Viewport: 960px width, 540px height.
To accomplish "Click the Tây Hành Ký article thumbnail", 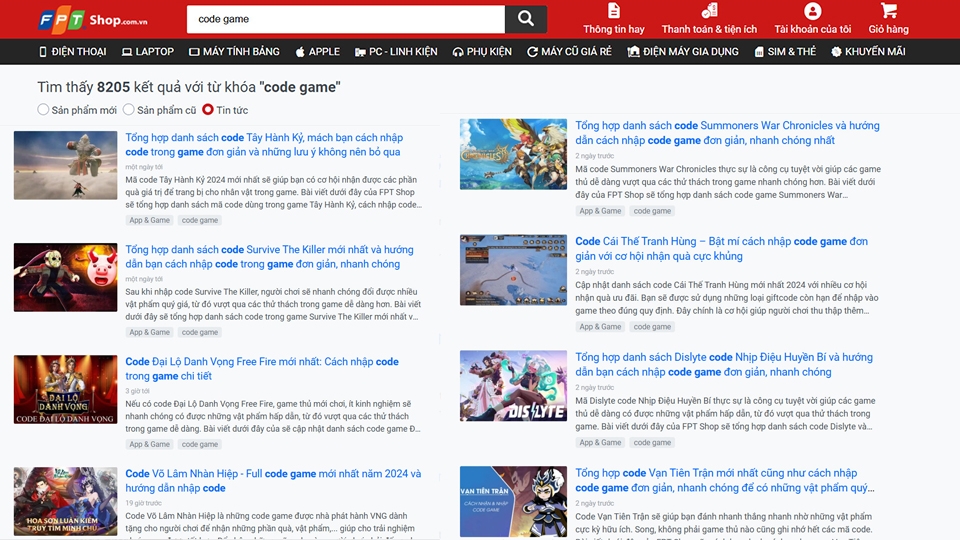I will coord(66,165).
